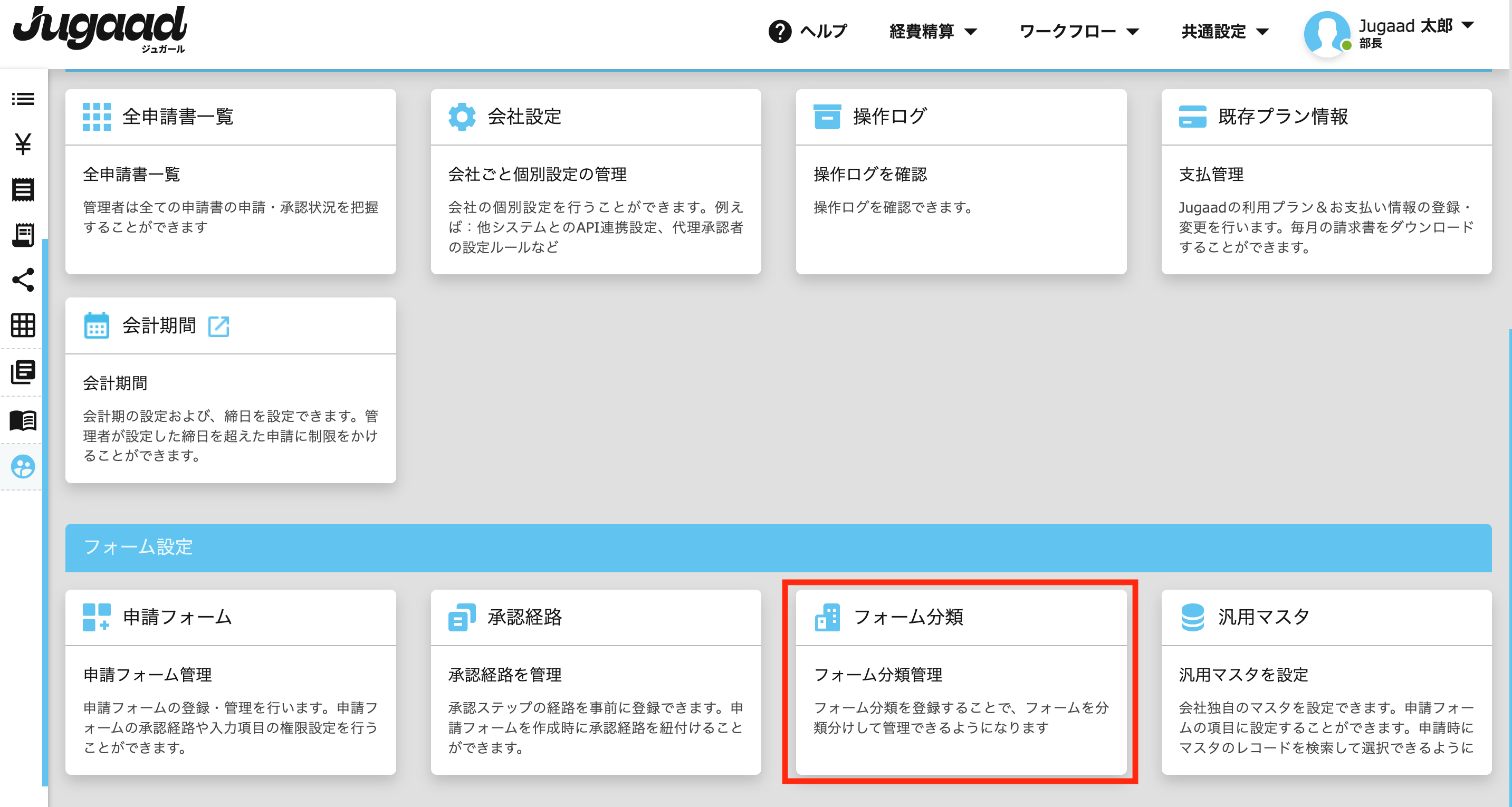Open the receipt scroll icon in sidebar

pyautogui.click(x=23, y=235)
